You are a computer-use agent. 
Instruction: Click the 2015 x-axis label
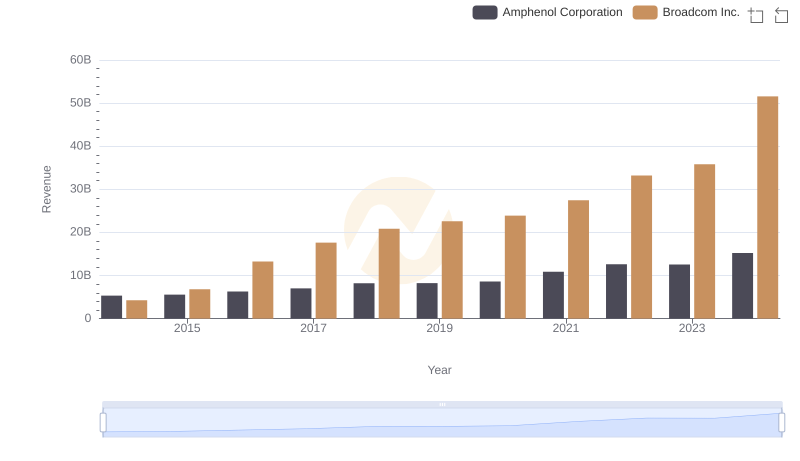coord(187,328)
